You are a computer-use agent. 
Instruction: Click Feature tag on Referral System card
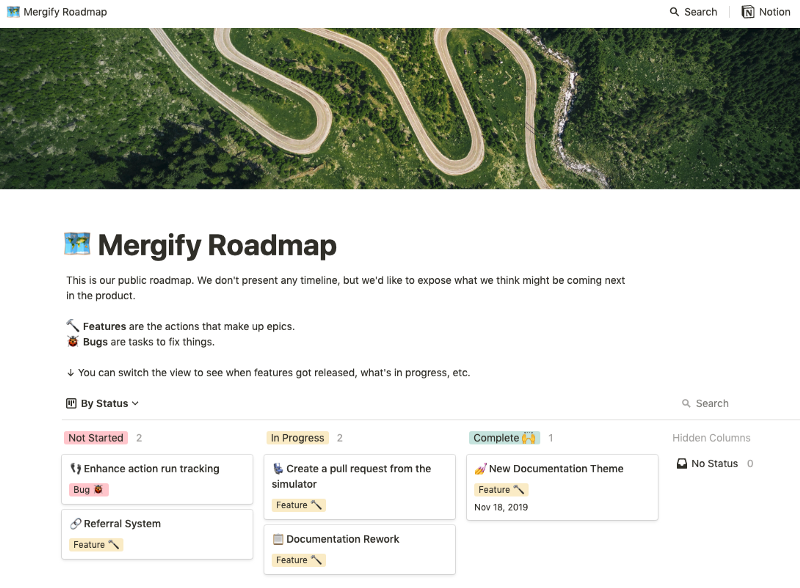click(x=96, y=545)
